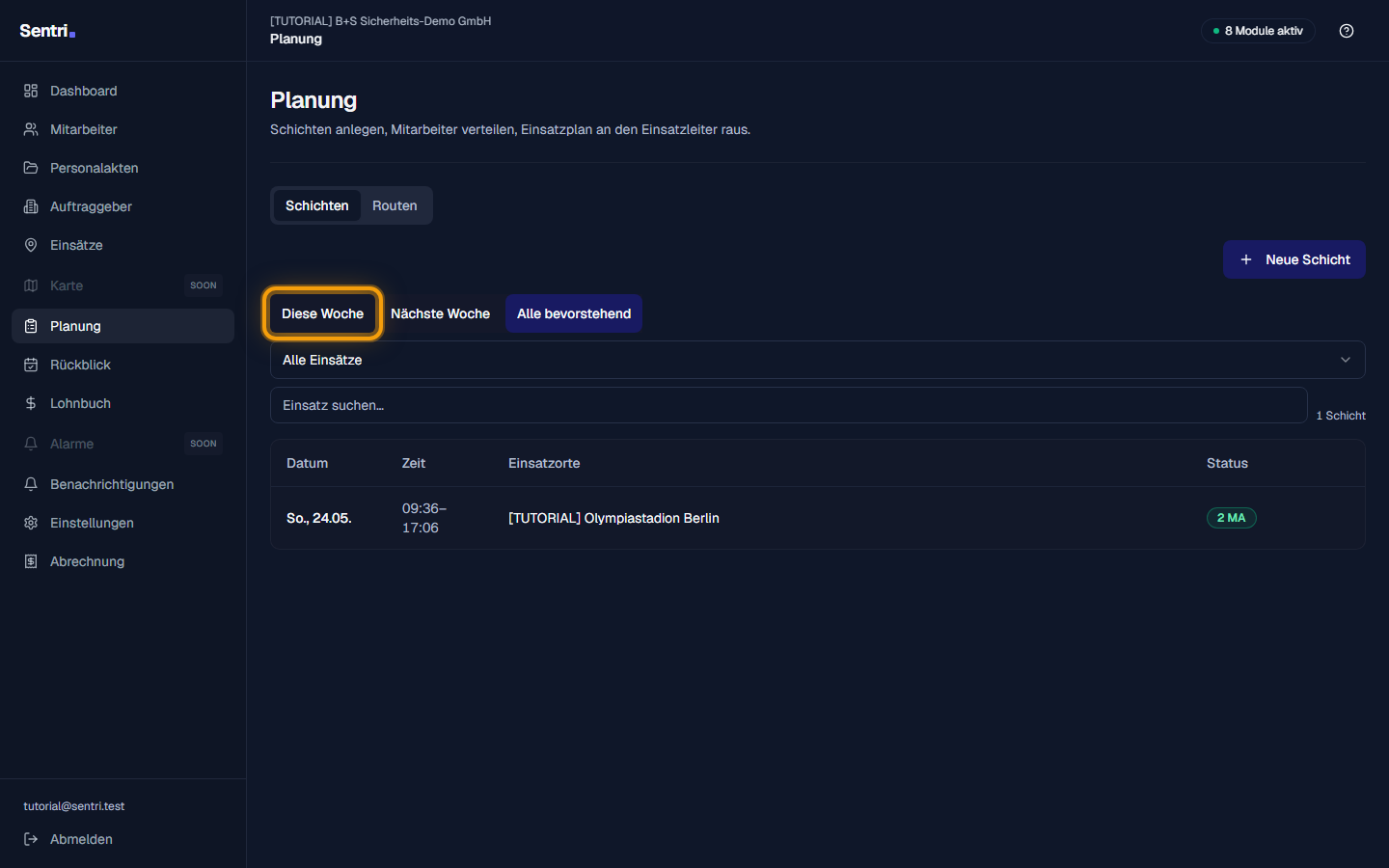
Task: Switch to the Routen tab
Action: [395, 205]
